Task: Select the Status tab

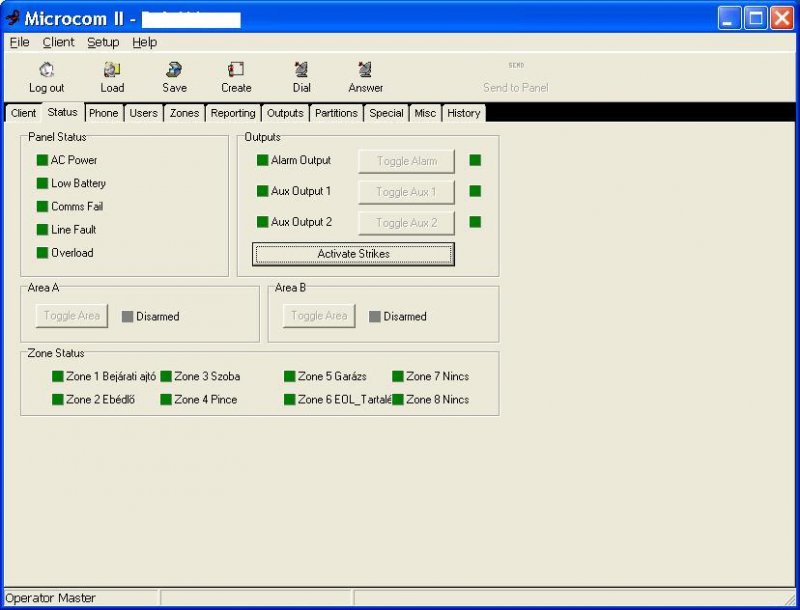Action: pos(62,112)
